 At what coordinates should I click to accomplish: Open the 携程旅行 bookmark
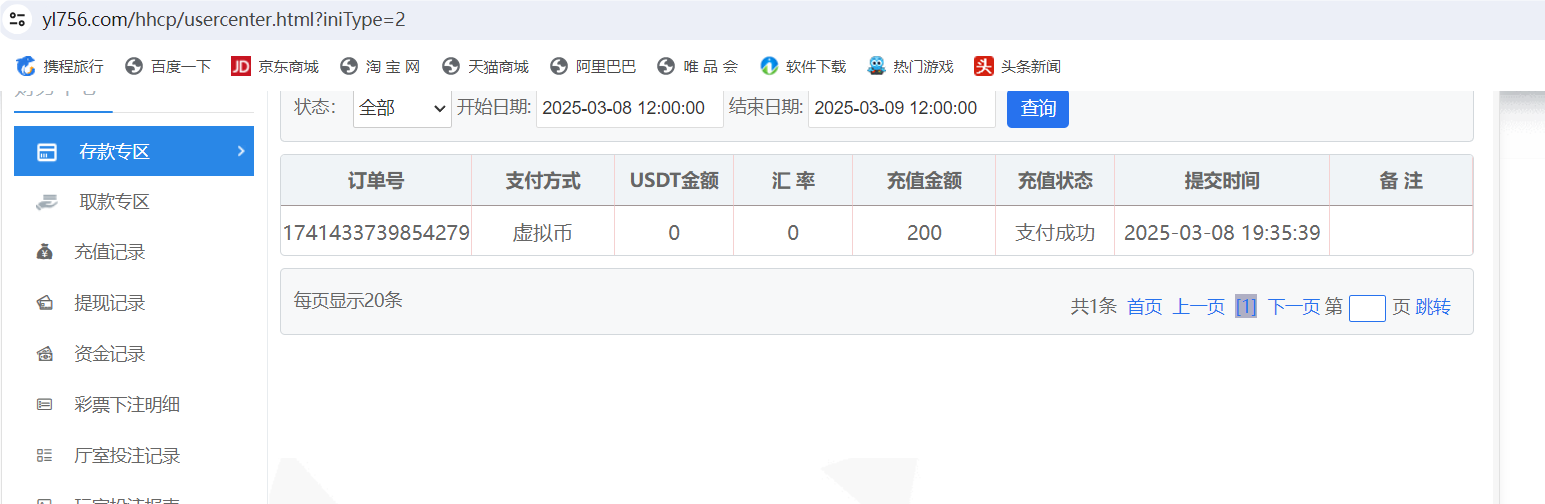click(x=60, y=67)
